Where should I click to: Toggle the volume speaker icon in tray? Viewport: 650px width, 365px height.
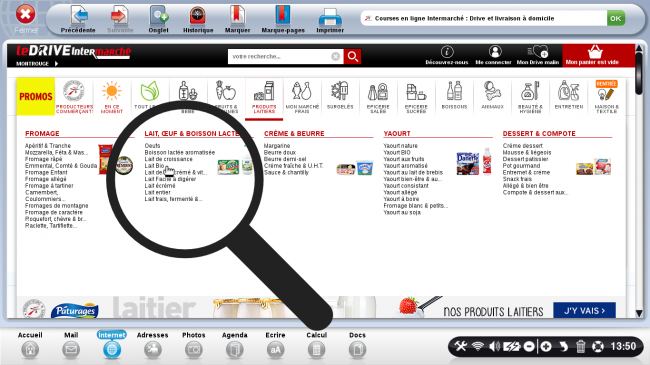pos(494,346)
